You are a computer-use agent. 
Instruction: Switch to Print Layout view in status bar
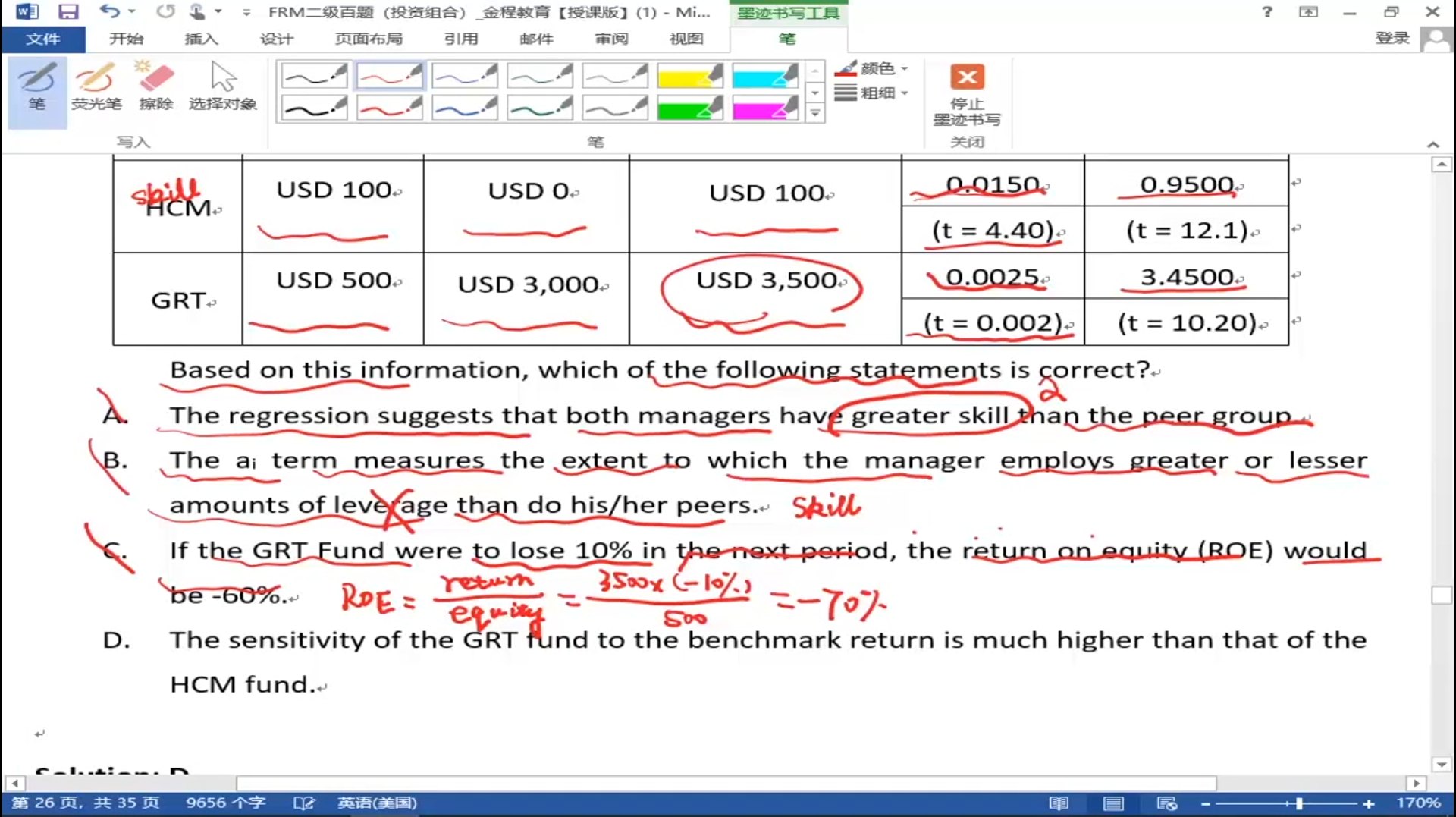(x=1113, y=803)
